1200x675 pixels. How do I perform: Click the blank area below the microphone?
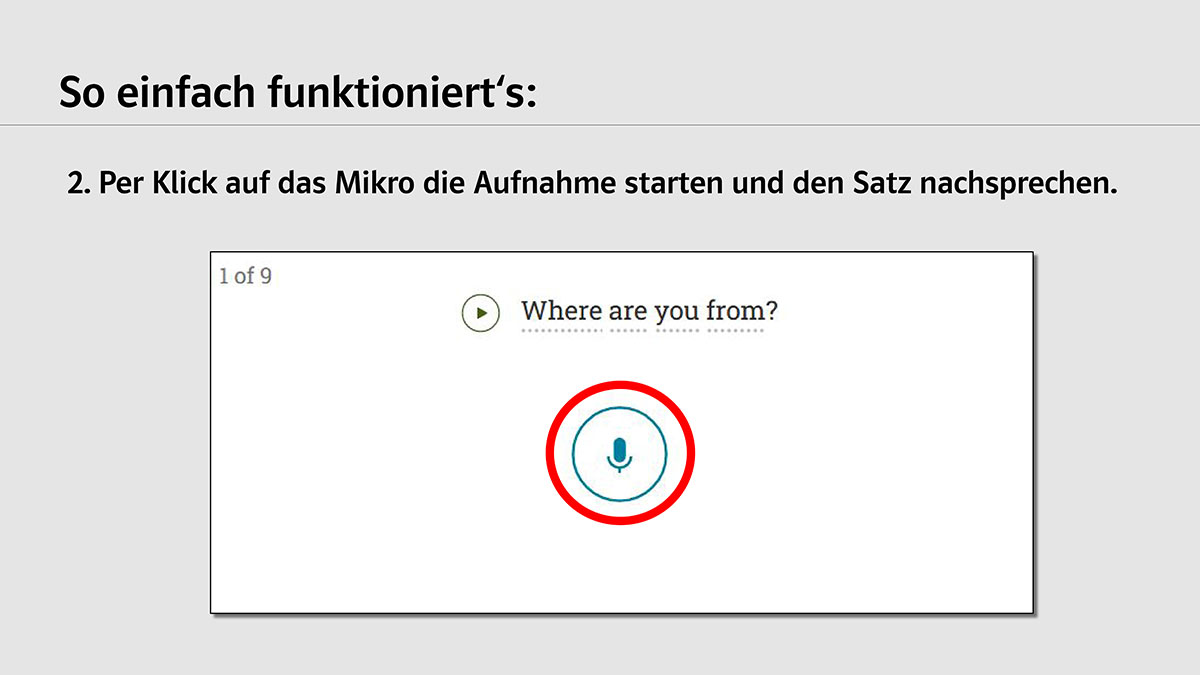[619, 568]
